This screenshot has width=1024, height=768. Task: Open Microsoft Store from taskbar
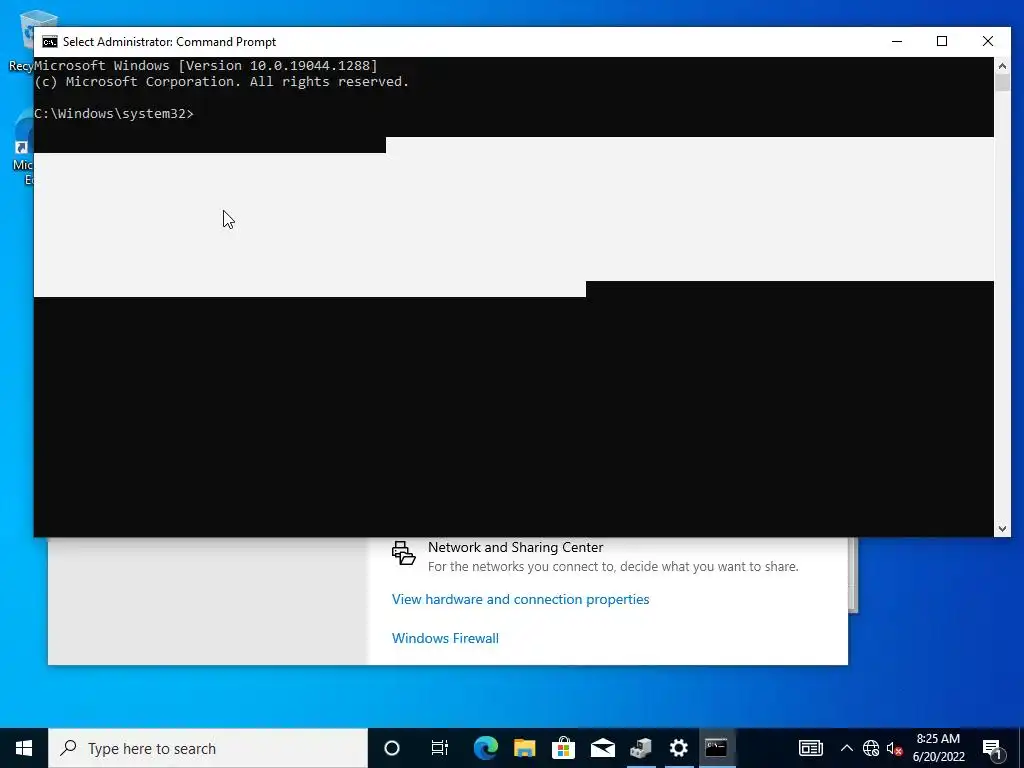563,748
